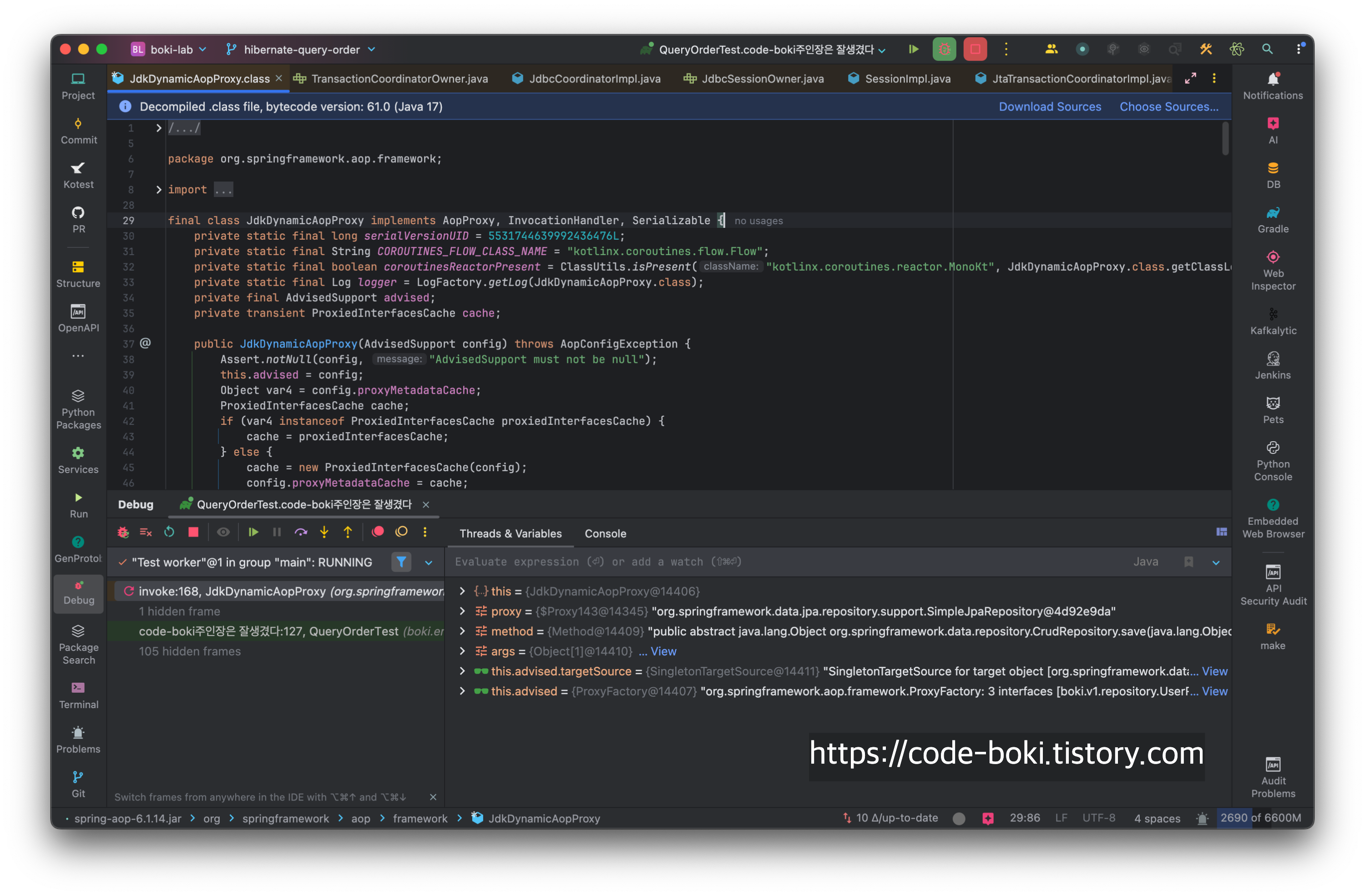
Task: Click the Step Over debugger icon
Action: point(301,533)
